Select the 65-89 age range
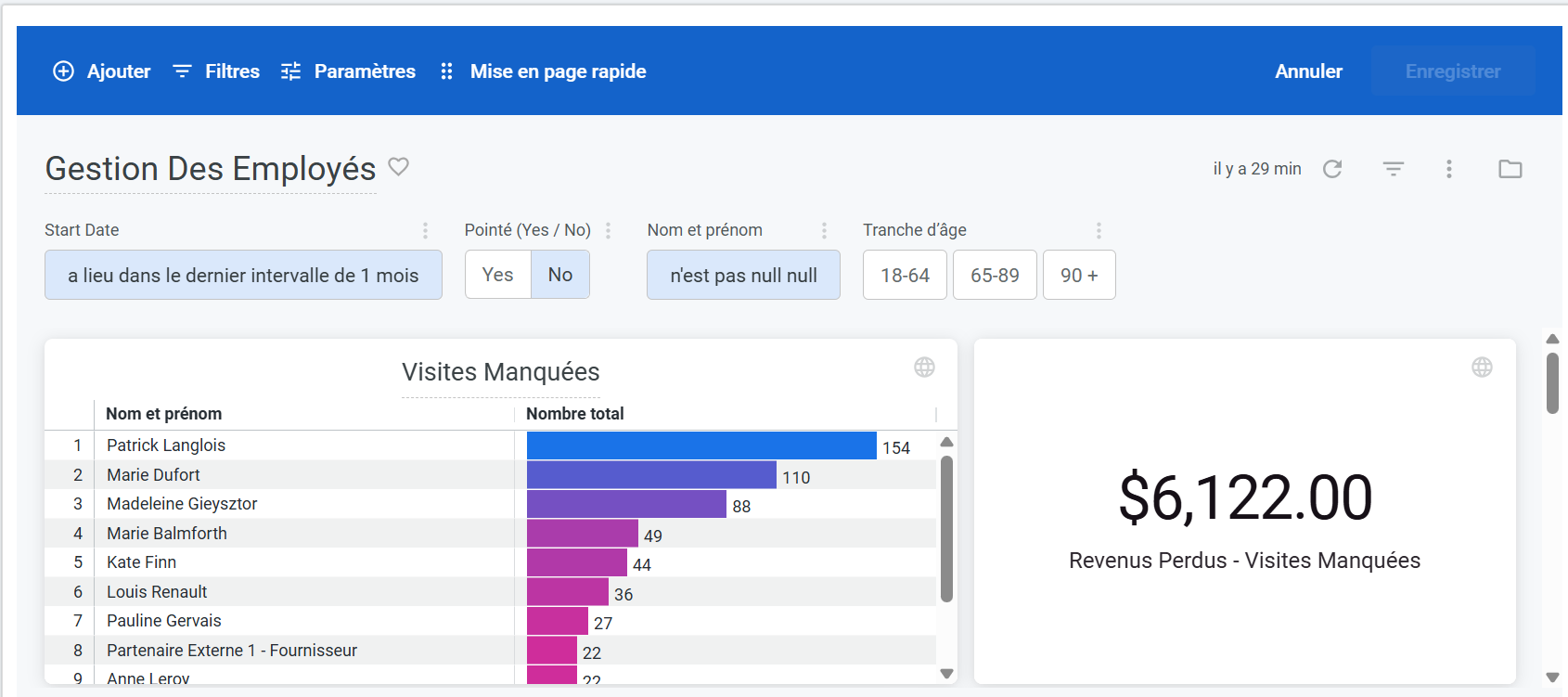1568x697 pixels. point(995,276)
